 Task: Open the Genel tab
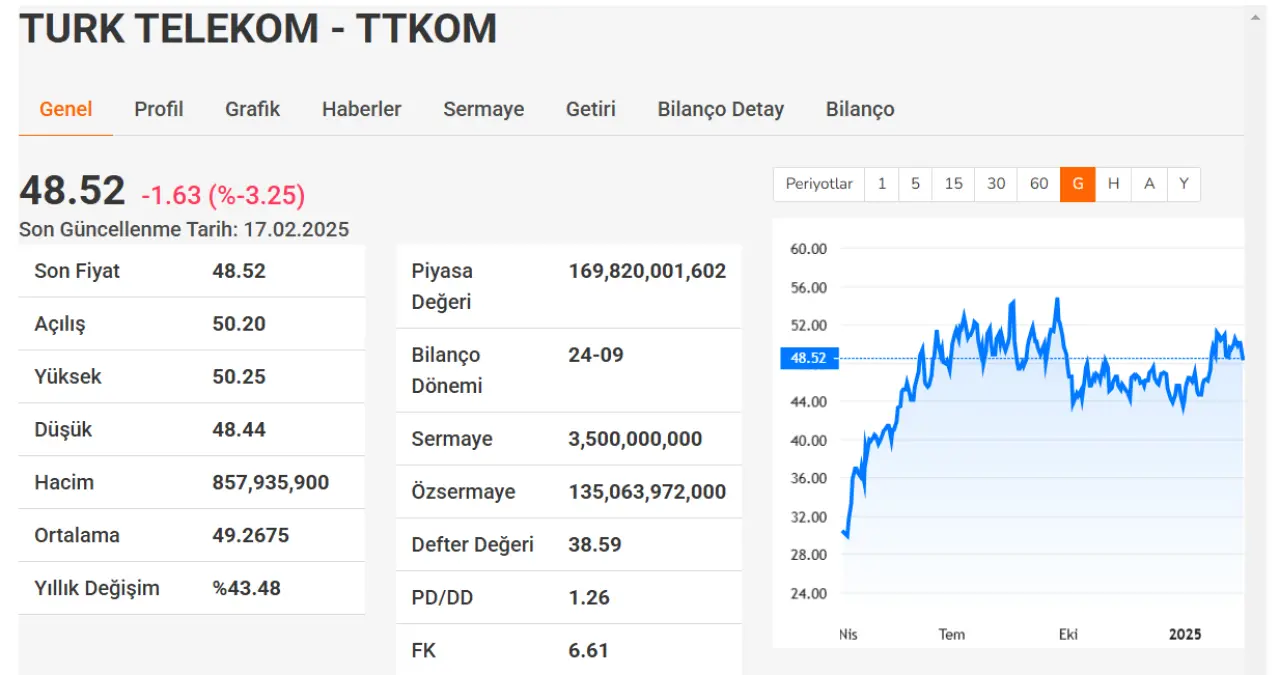point(66,109)
